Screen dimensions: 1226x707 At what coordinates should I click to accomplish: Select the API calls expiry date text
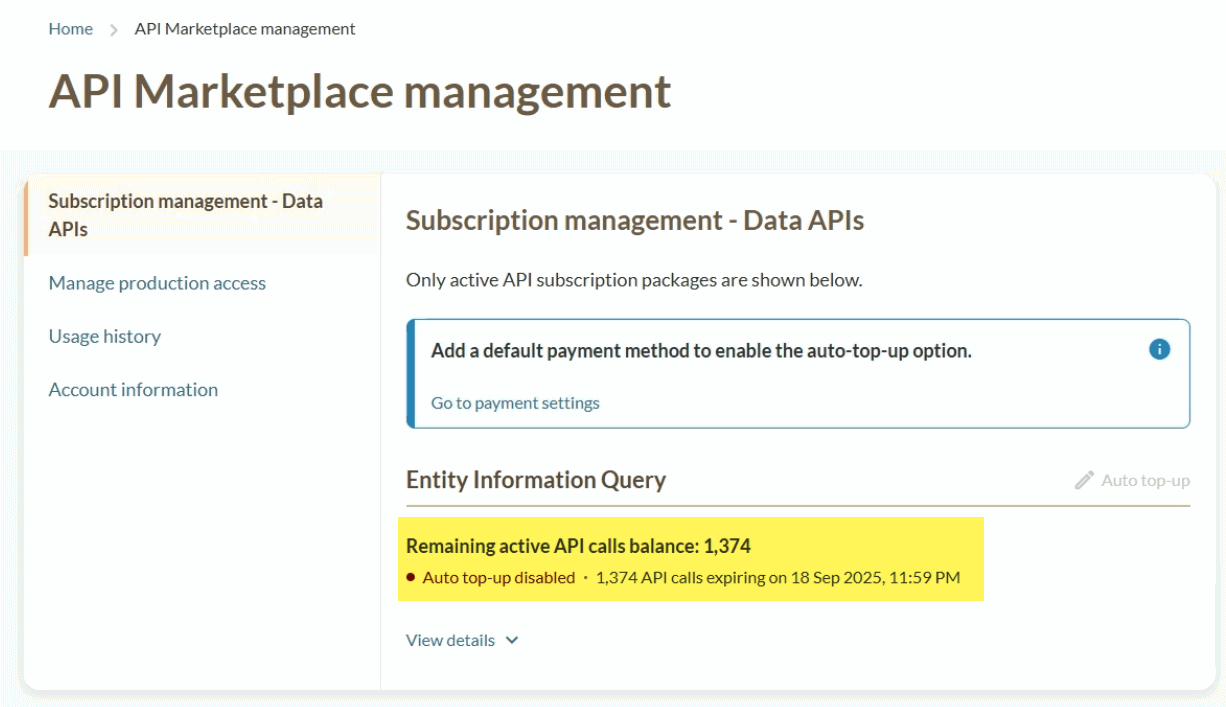coord(778,577)
